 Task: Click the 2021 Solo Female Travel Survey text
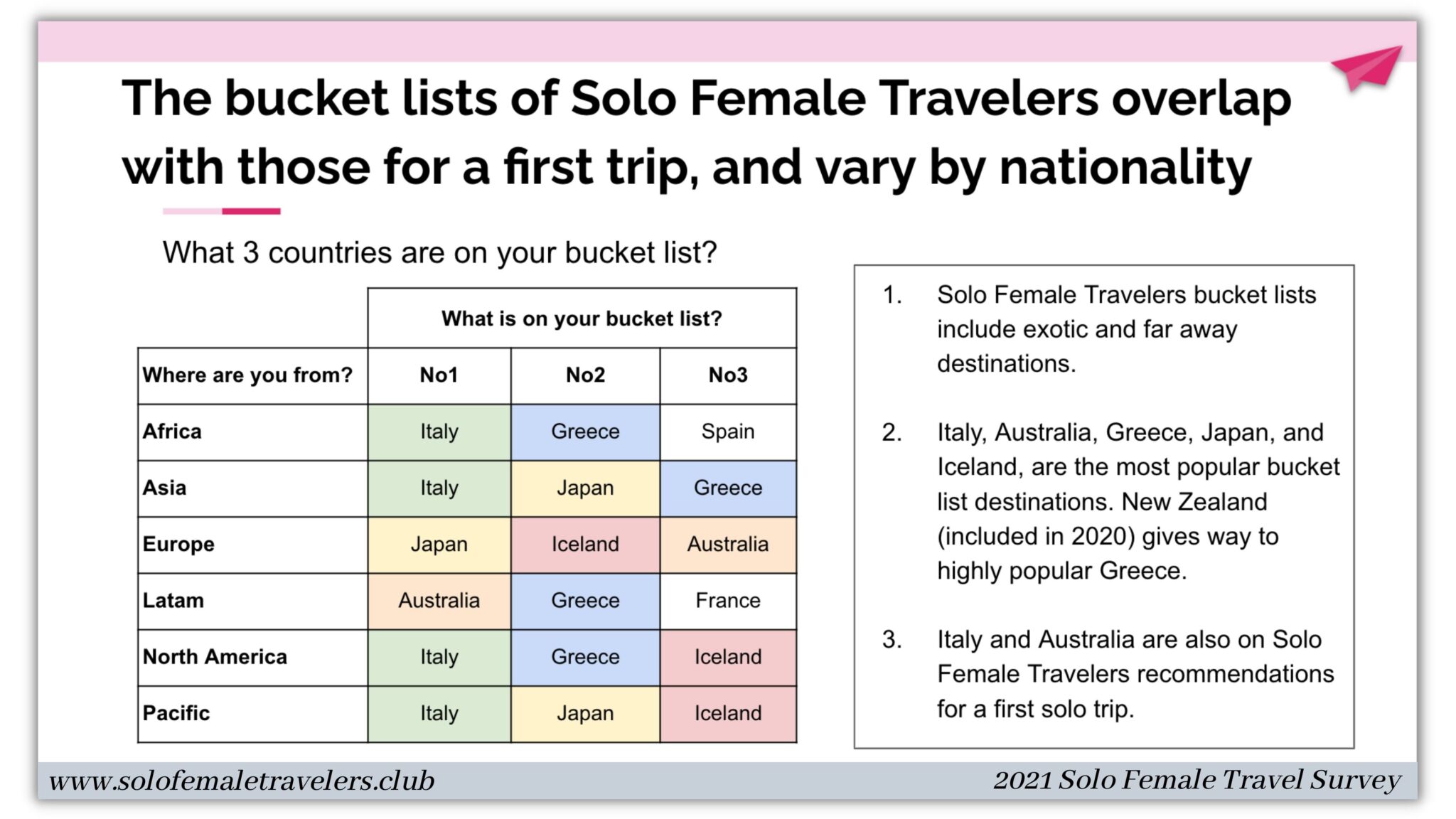pyautogui.click(x=1197, y=780)
